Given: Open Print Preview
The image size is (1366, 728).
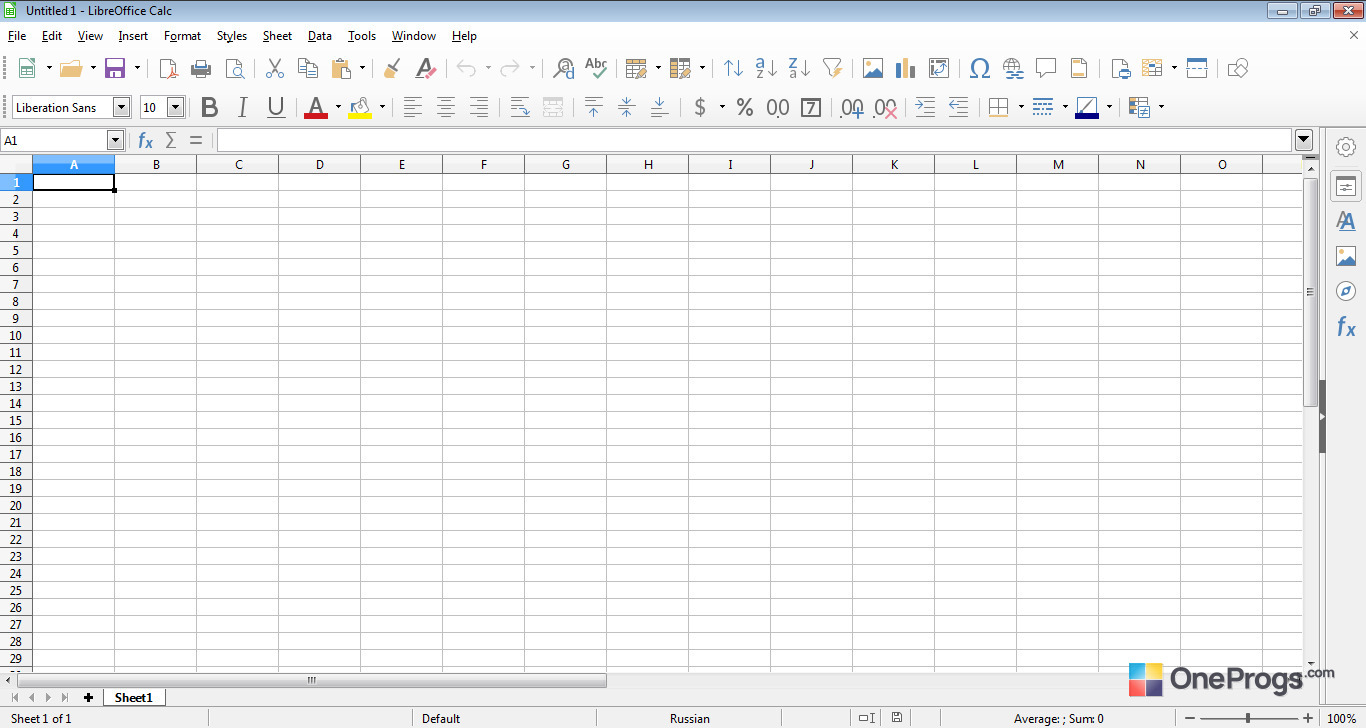Looking at the screenshot, I should pos(234,68).
